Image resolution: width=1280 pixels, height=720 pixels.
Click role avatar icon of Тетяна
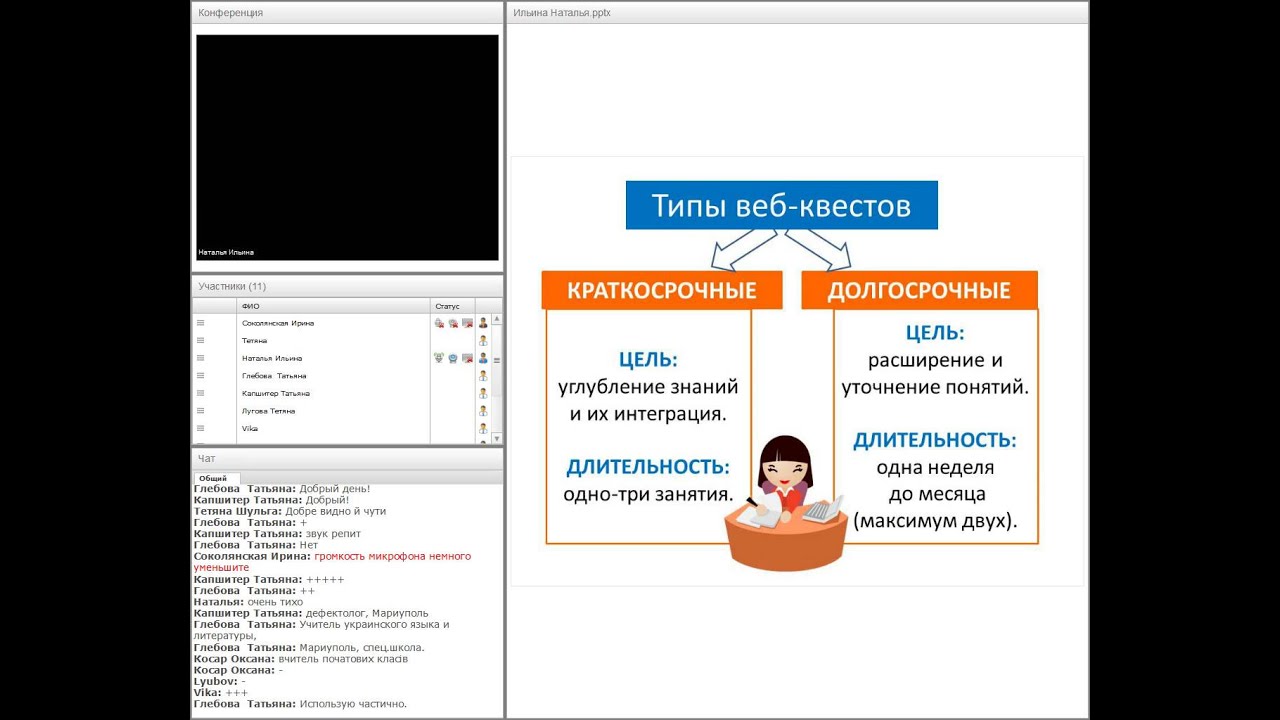click(483, 340)
